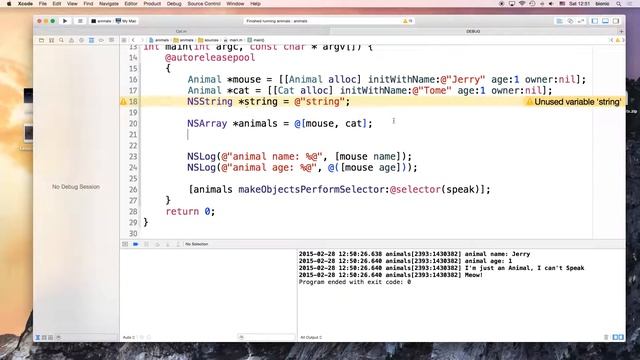The height and width of the screenshot is (360, 640).
Task: Clear the console with trash icon
Action: pyautogui.click(x=606, y=337)
